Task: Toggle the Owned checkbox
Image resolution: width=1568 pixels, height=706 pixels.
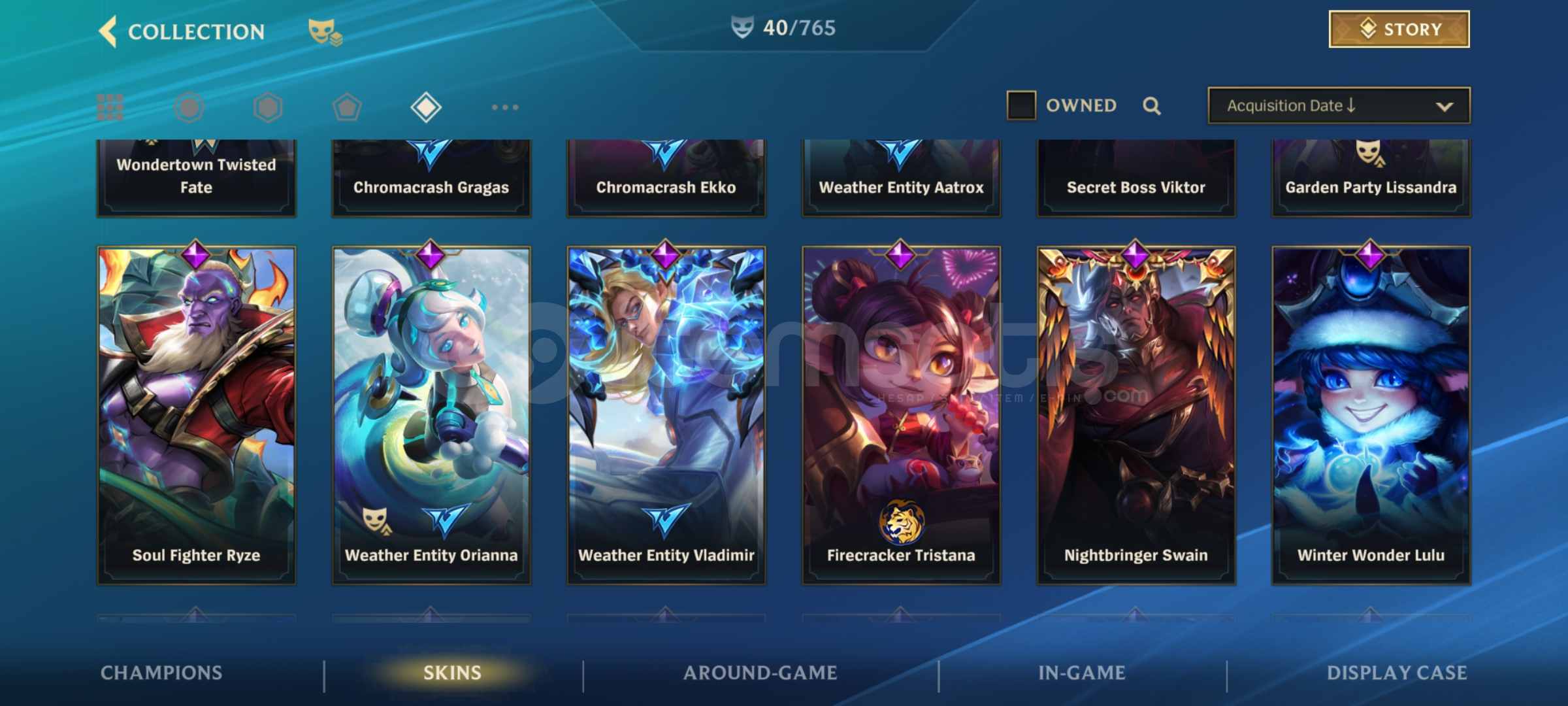Action: tap(1021, 105)
